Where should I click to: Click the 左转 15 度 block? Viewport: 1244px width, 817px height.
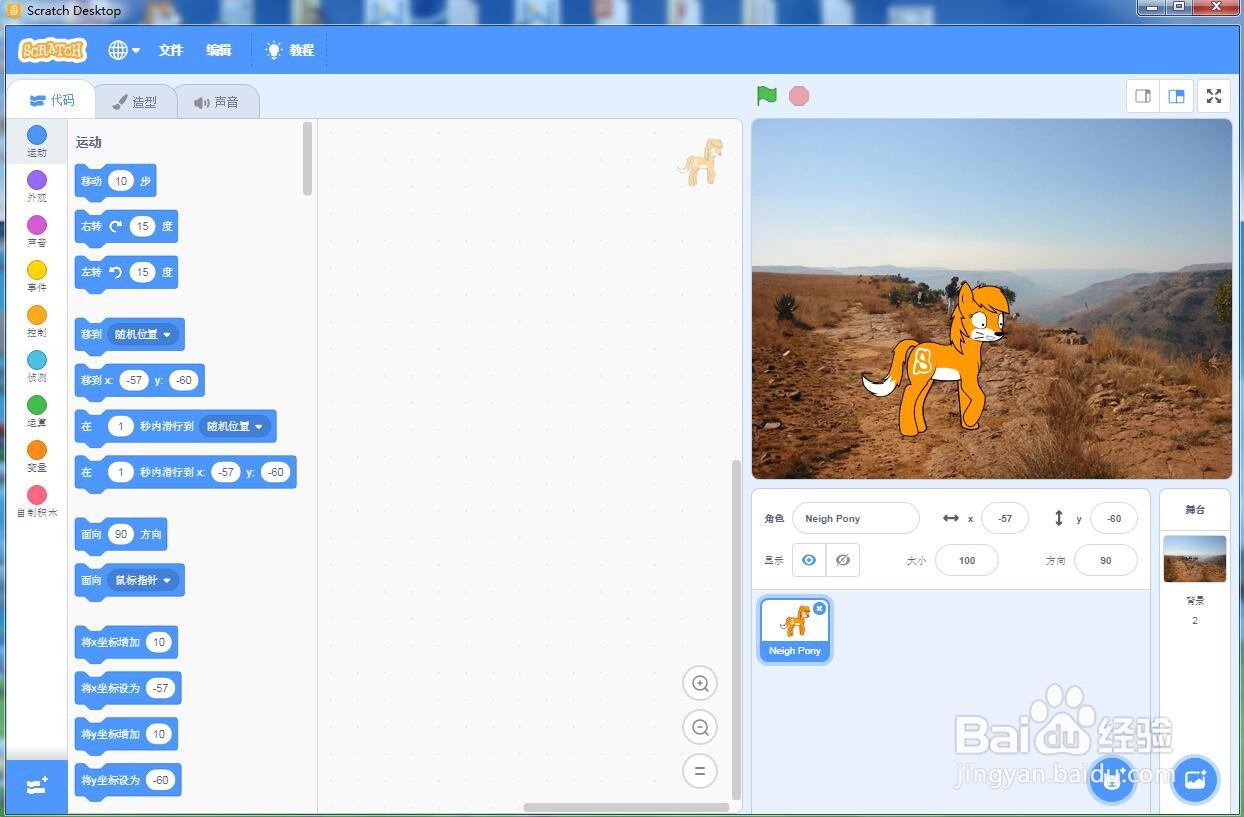(x=126, y=273)
